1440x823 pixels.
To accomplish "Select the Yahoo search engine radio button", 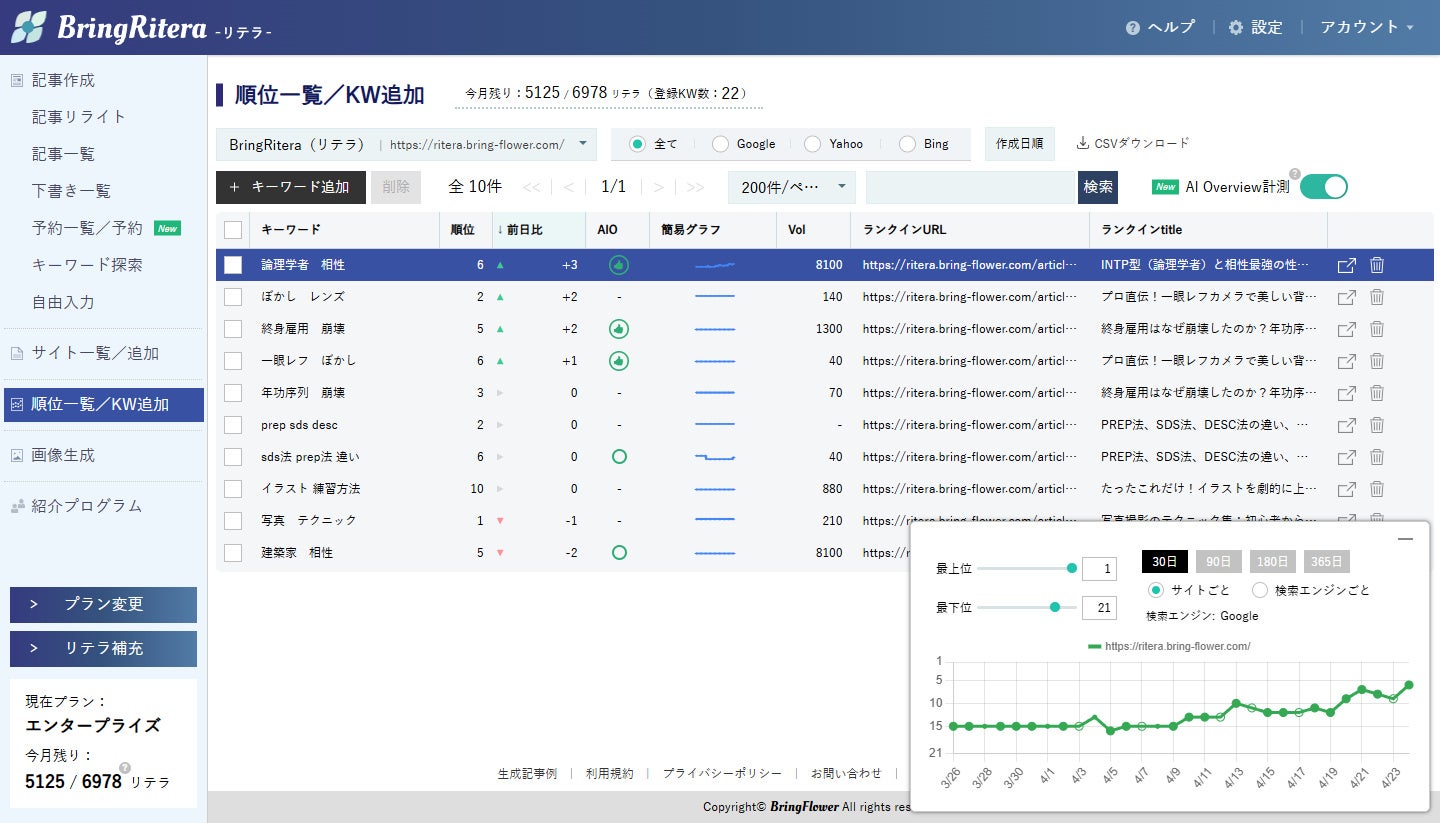I will [x=812, y=144].
